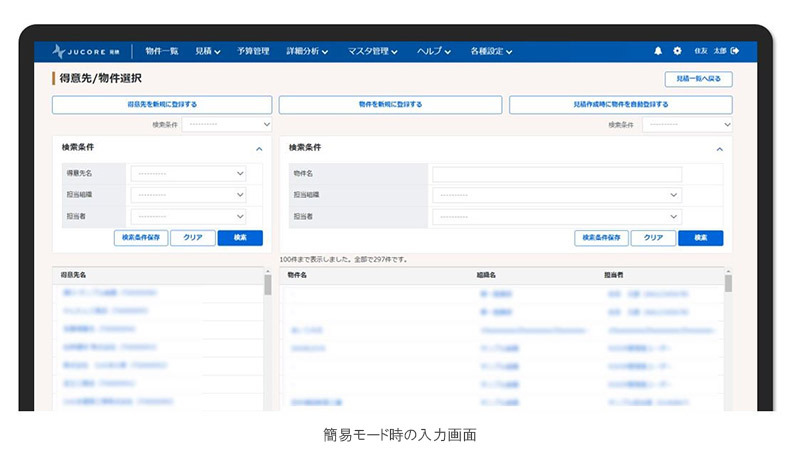Click the JUCORE logo
Screen dimensions: 800x460
[x=86, y=52]
